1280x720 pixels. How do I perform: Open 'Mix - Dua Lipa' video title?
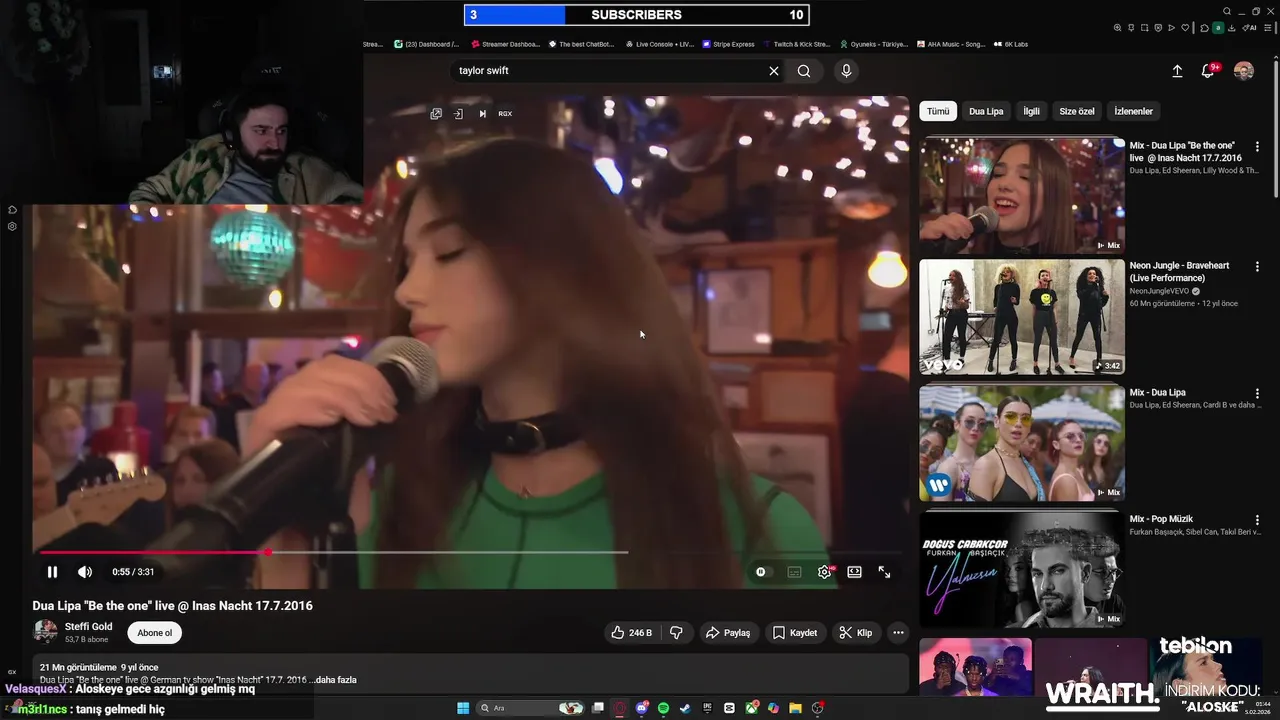[x=1158, y=393]
